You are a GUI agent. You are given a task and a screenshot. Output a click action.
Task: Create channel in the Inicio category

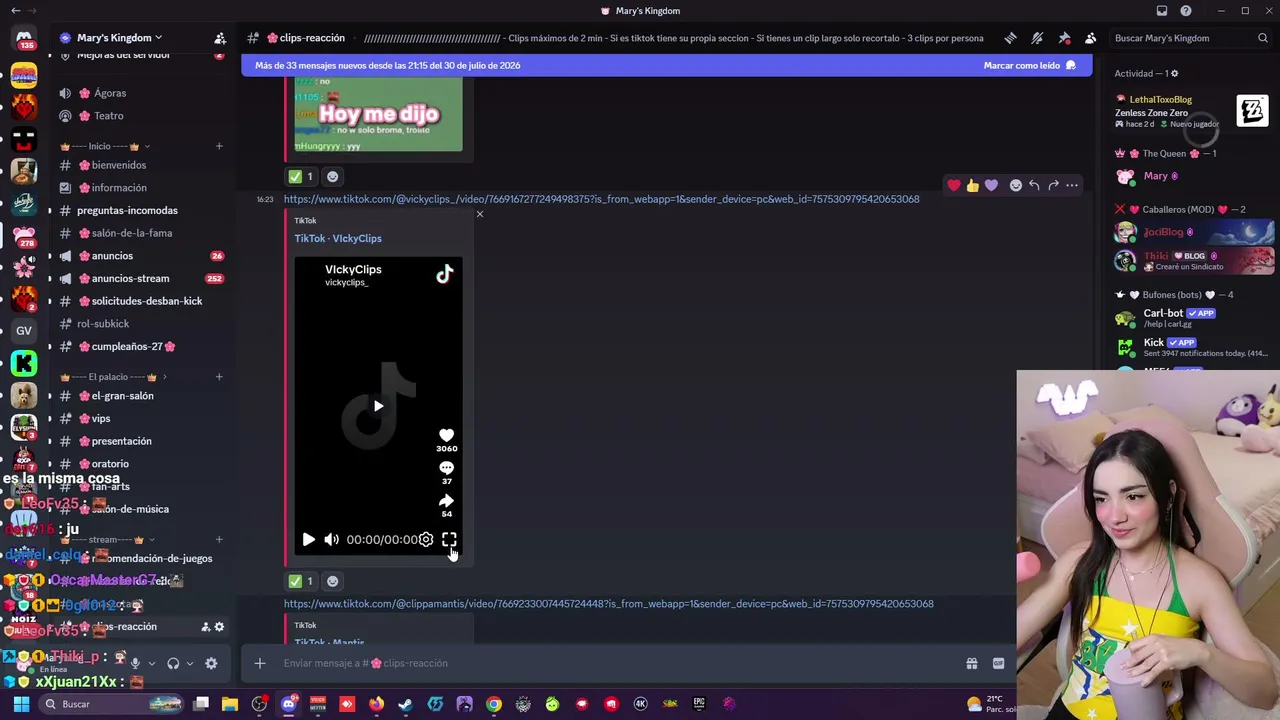(x=219, y=147)
